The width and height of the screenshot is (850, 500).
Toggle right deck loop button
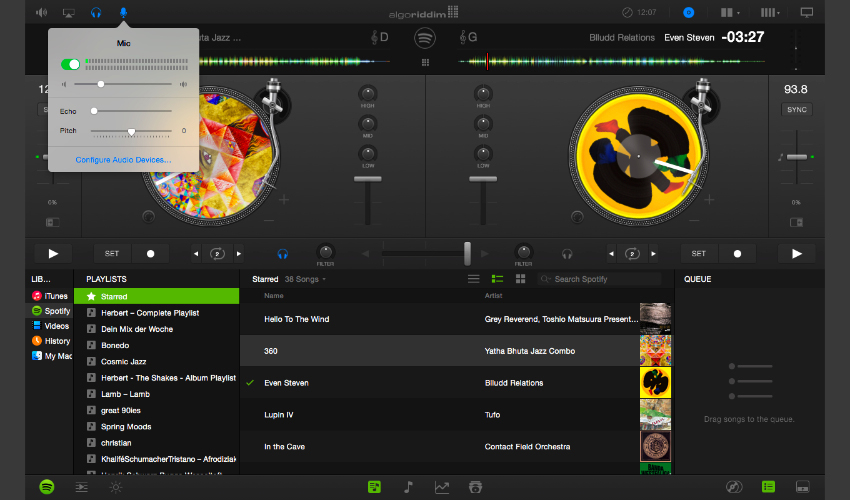click(632, 253)
